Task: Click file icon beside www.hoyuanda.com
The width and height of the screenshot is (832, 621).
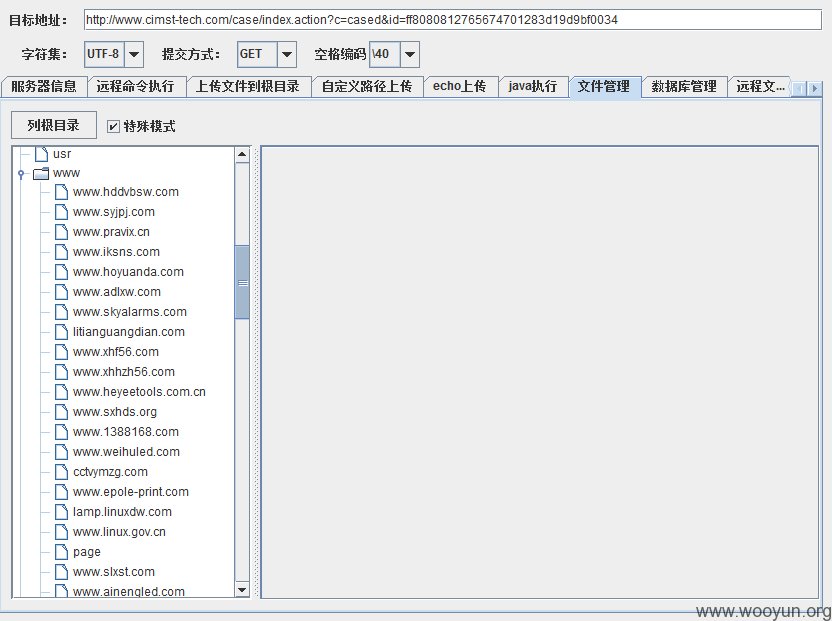Action: click(62, 272)
